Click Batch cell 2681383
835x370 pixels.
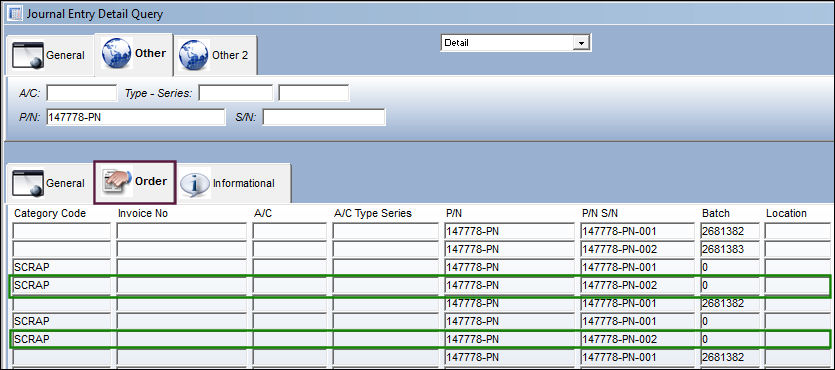point(731,249)
